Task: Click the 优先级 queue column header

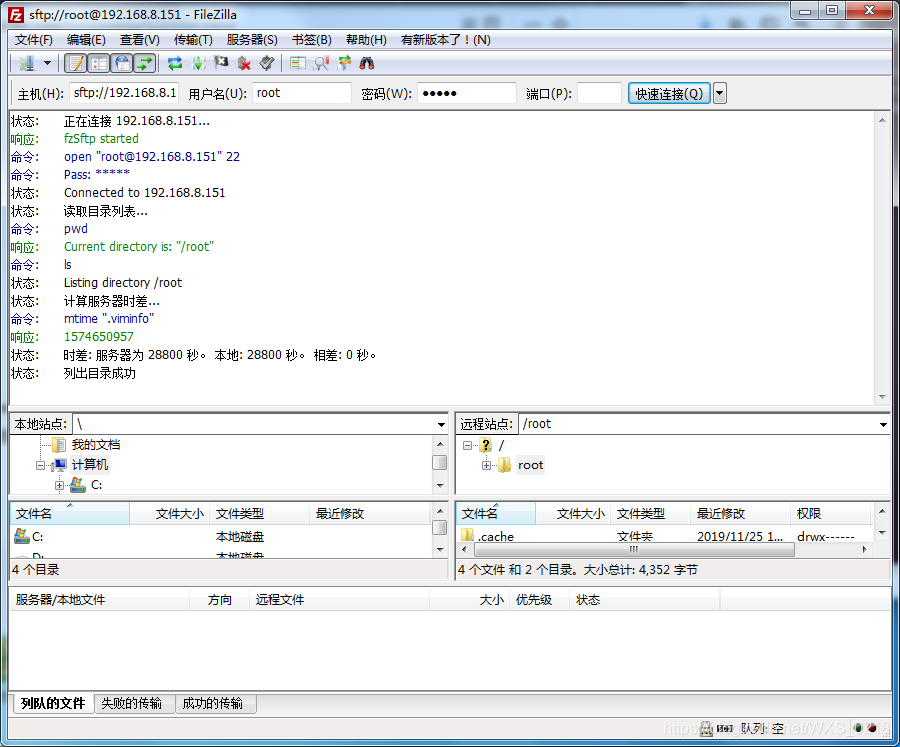Action: point(539,600)
